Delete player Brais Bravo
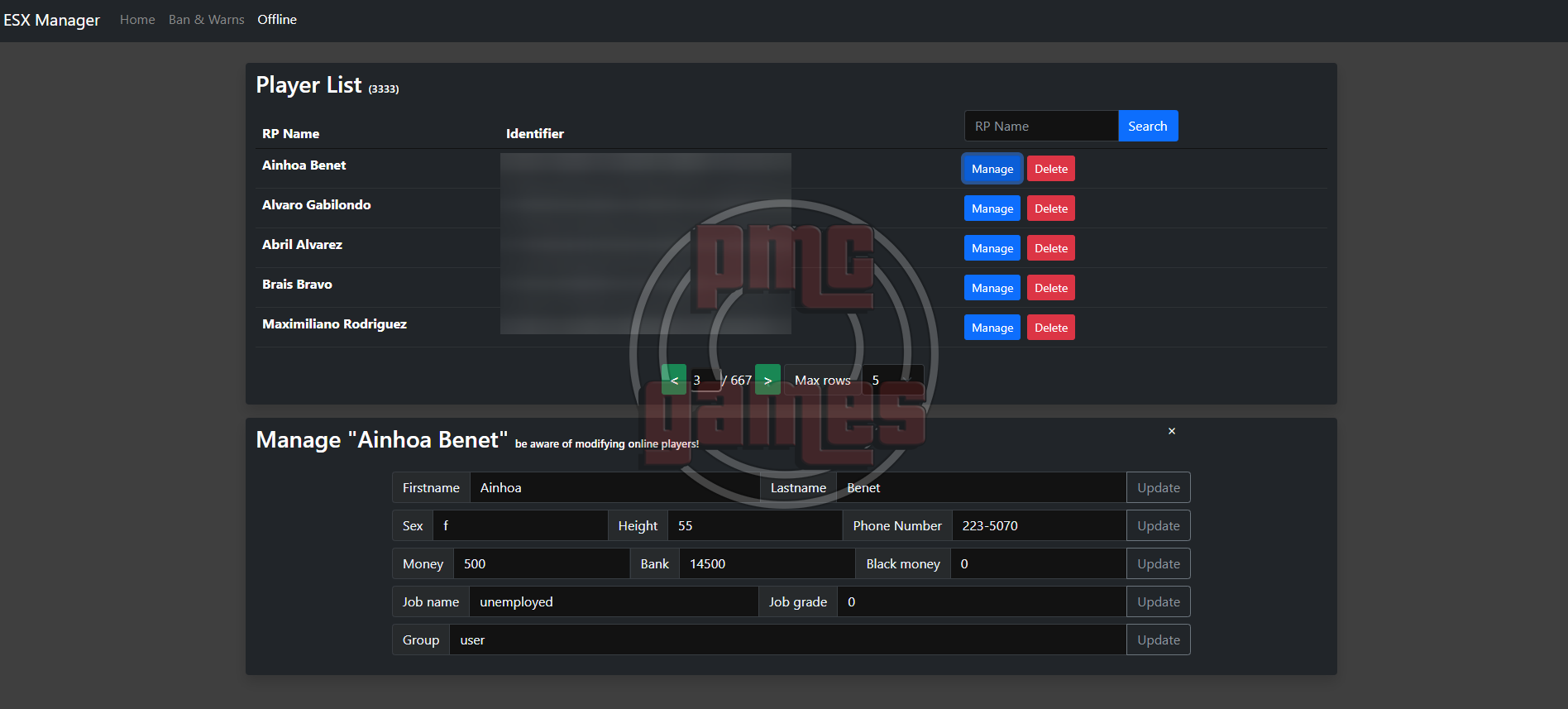Image resolution: width=1568 pixels, height=709 pixels. point(1051,288)
